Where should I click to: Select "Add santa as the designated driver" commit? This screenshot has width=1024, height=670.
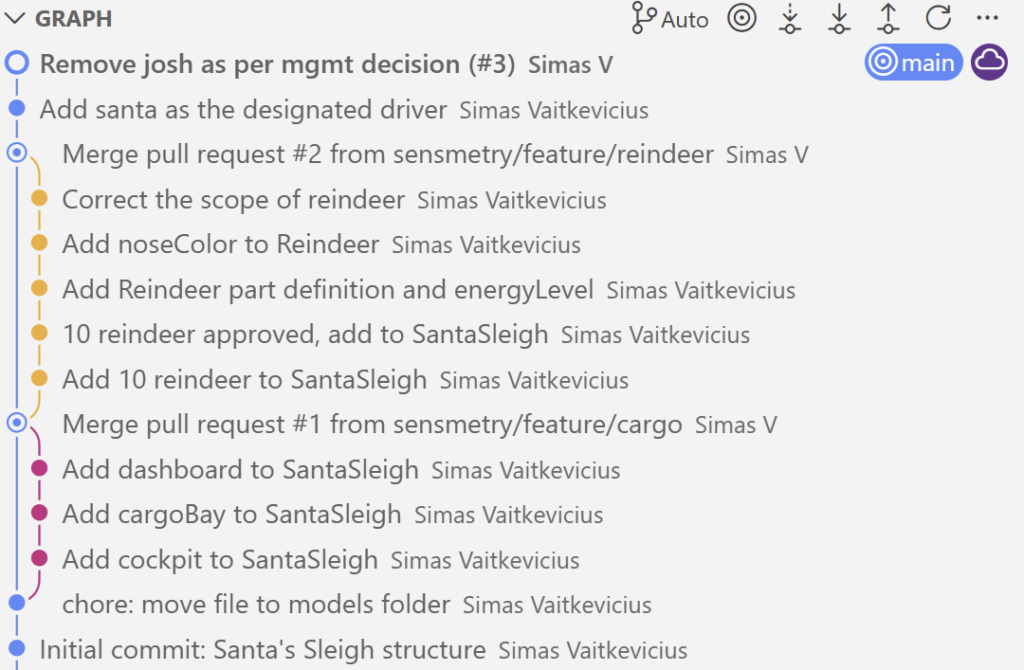point(243,110)
